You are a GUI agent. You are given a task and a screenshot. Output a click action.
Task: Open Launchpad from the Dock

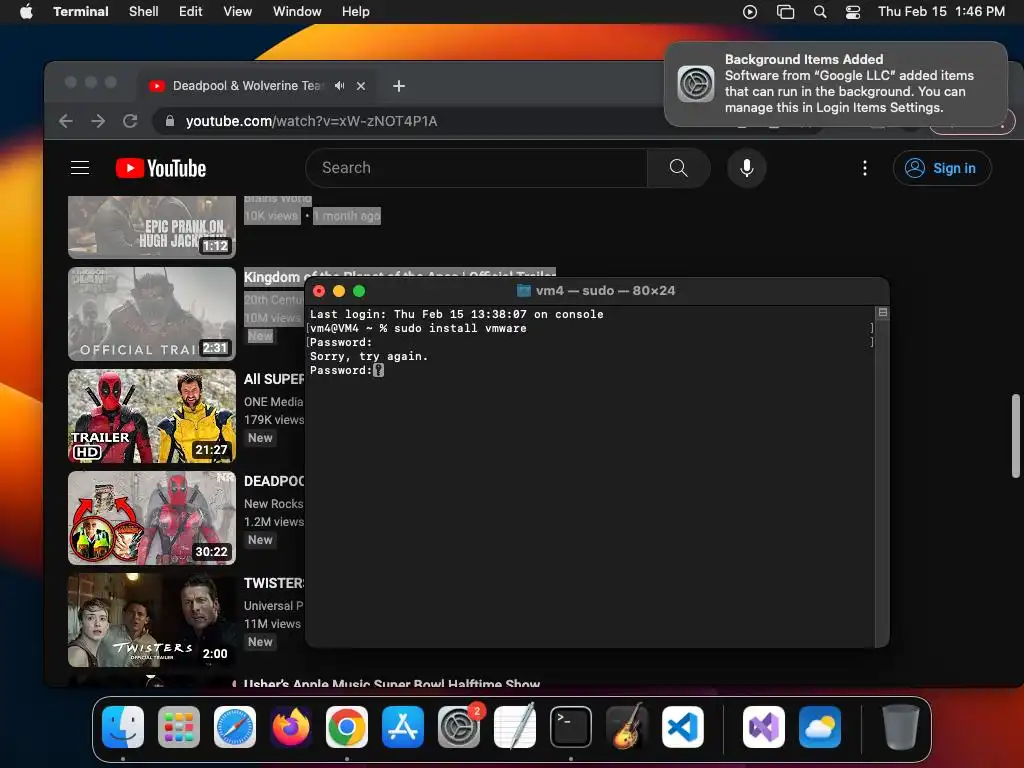(179, 727)
